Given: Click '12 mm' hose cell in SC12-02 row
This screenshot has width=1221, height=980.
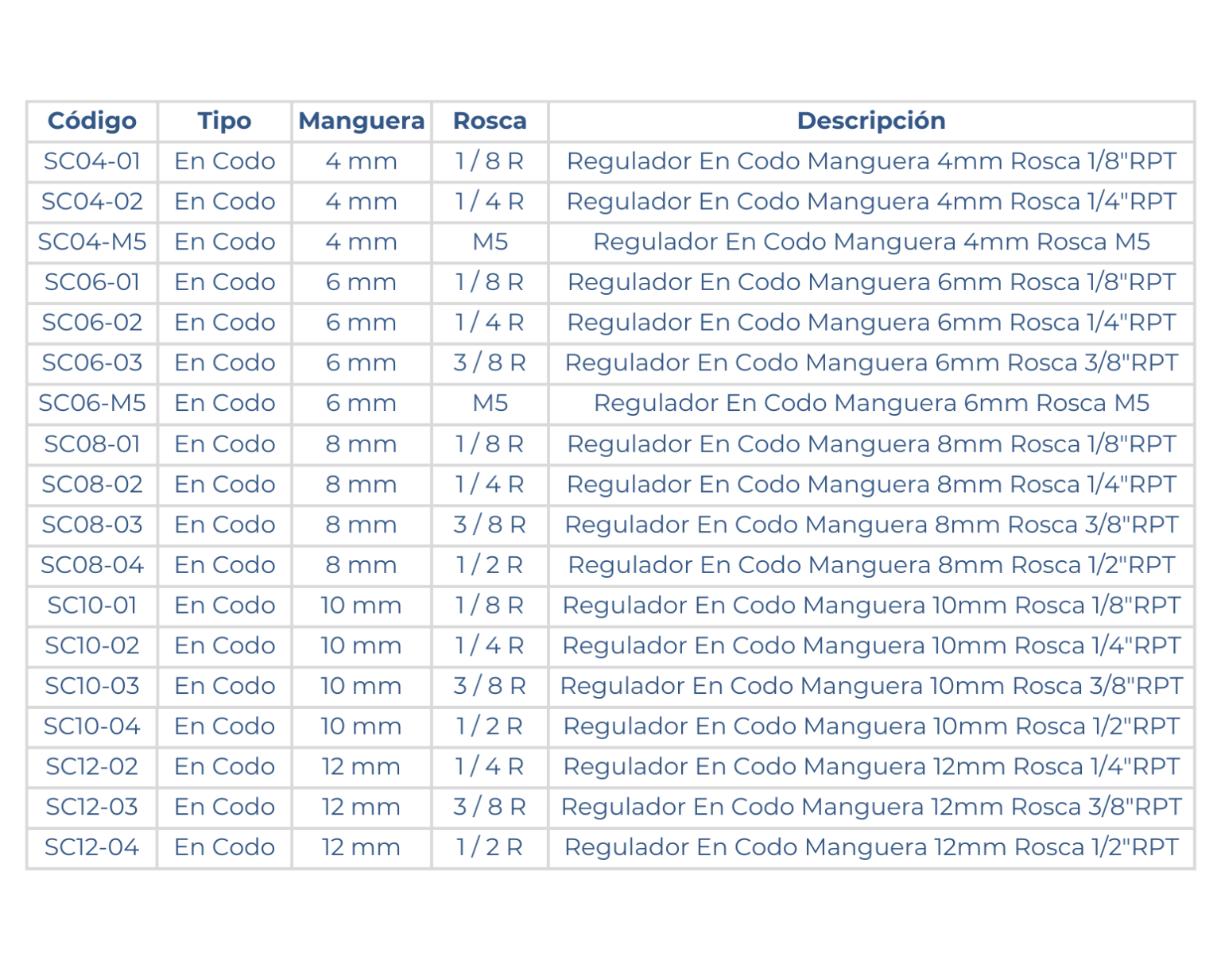Looking at the screenshot, I should point(361,767).
